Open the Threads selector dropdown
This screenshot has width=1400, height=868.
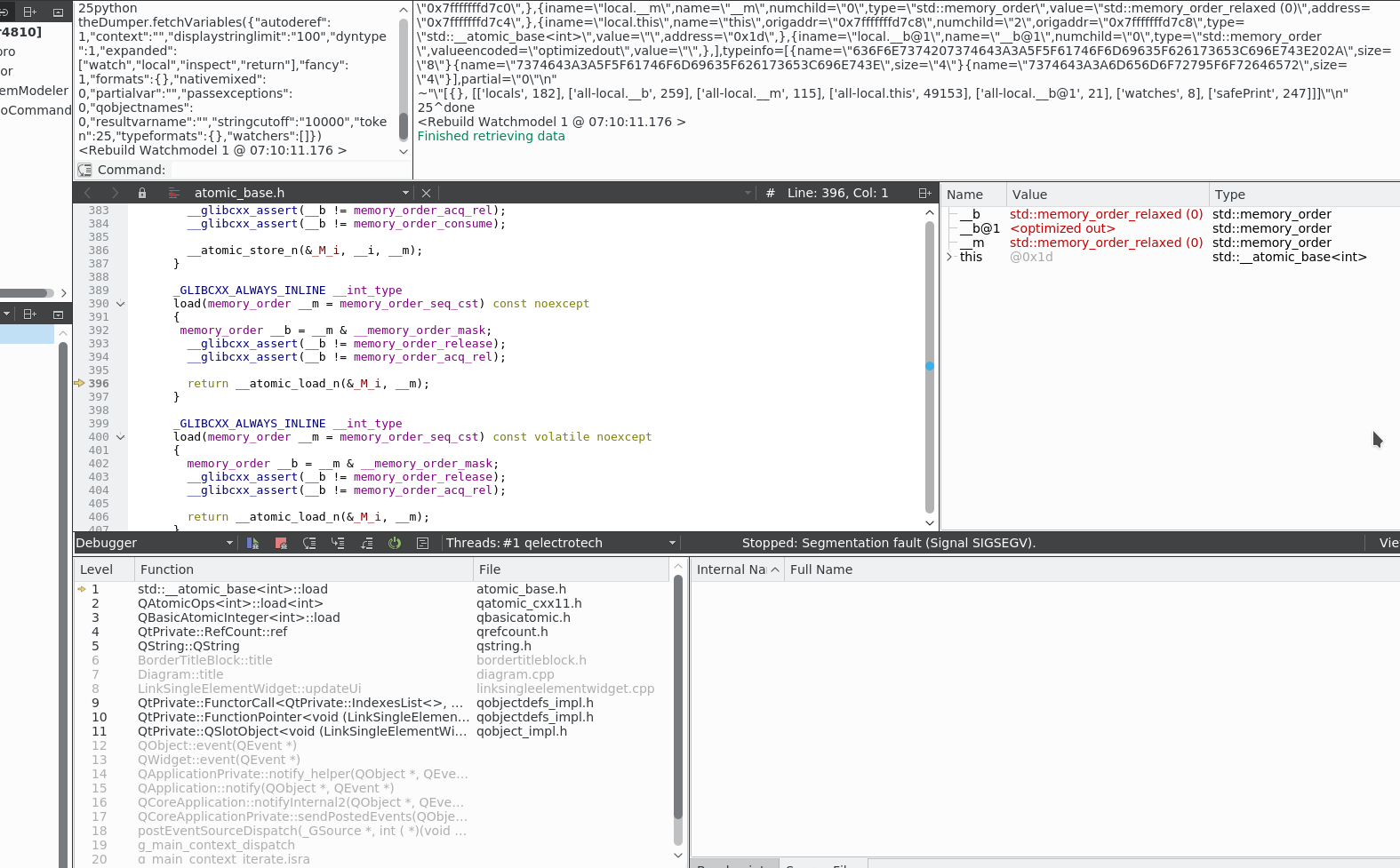672,543
